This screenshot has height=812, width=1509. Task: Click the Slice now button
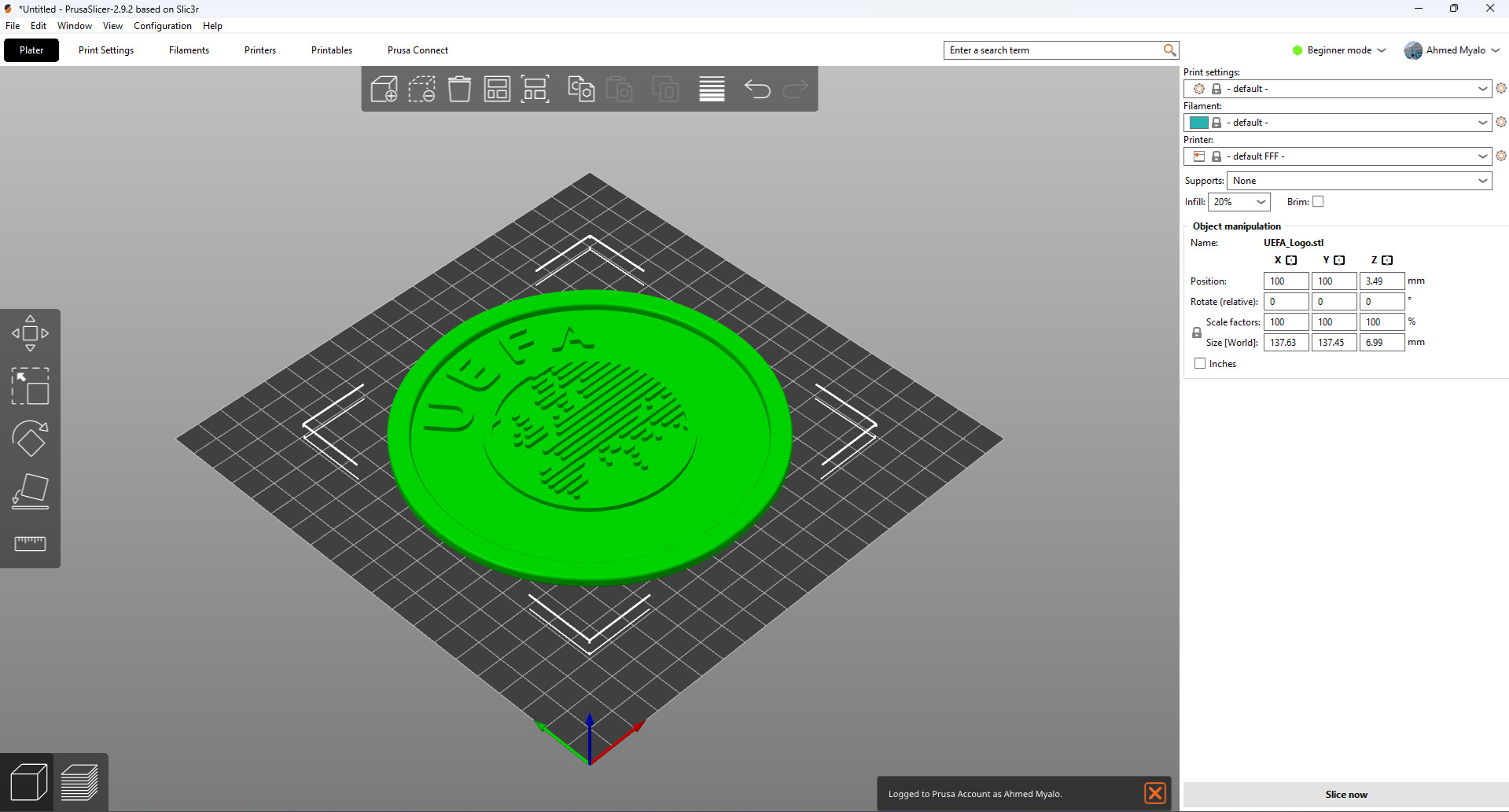tap(1345, 795)
